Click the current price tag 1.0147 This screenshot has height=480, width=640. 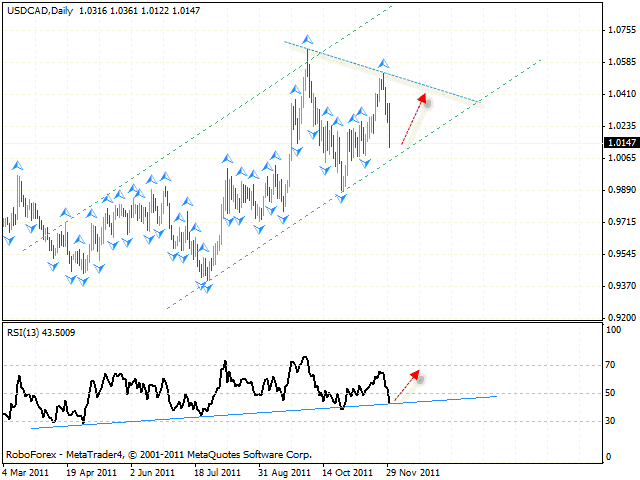(x=620, y=143)
